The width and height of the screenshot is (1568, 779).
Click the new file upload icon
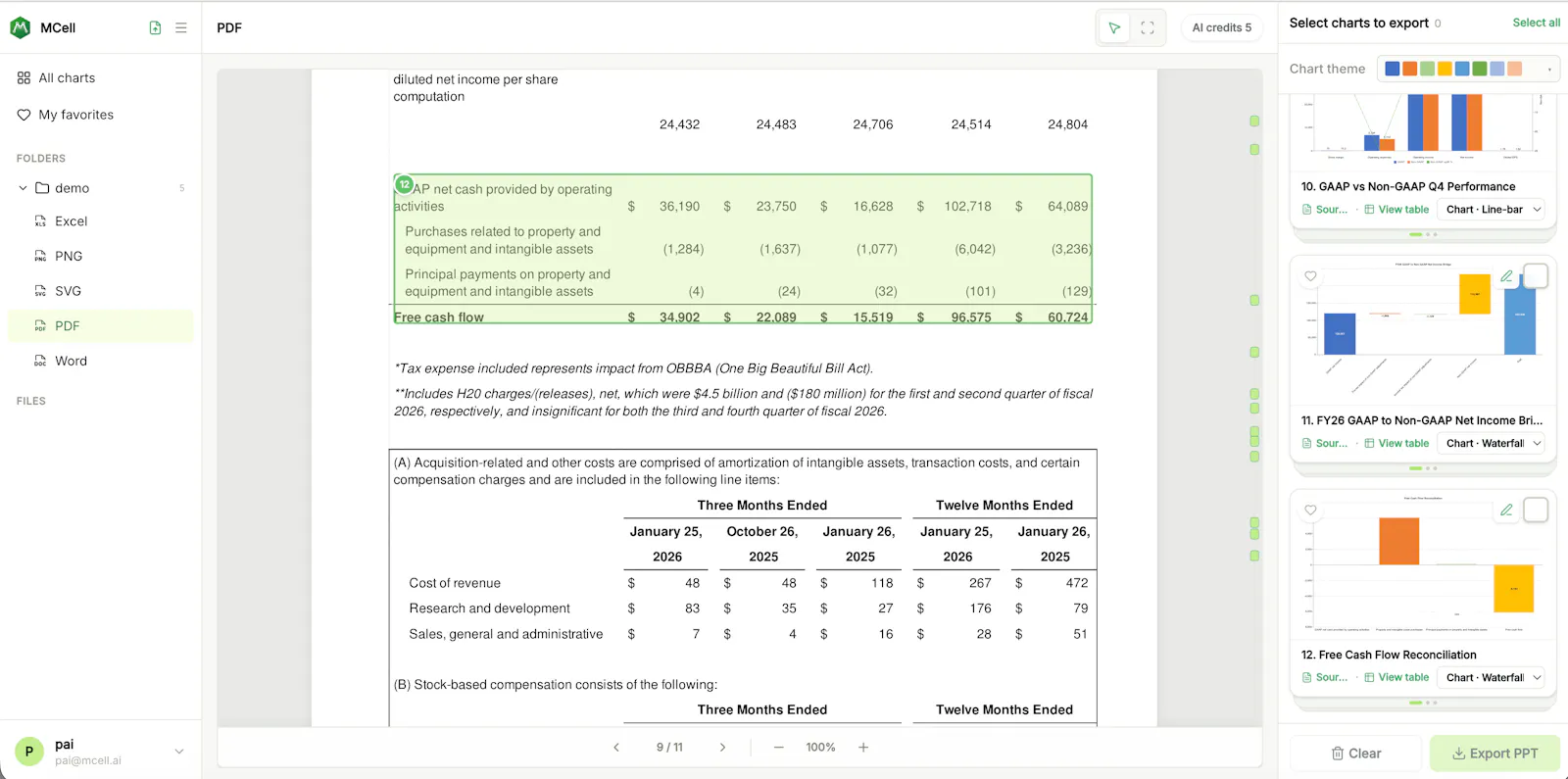click(x=155, y=28)
